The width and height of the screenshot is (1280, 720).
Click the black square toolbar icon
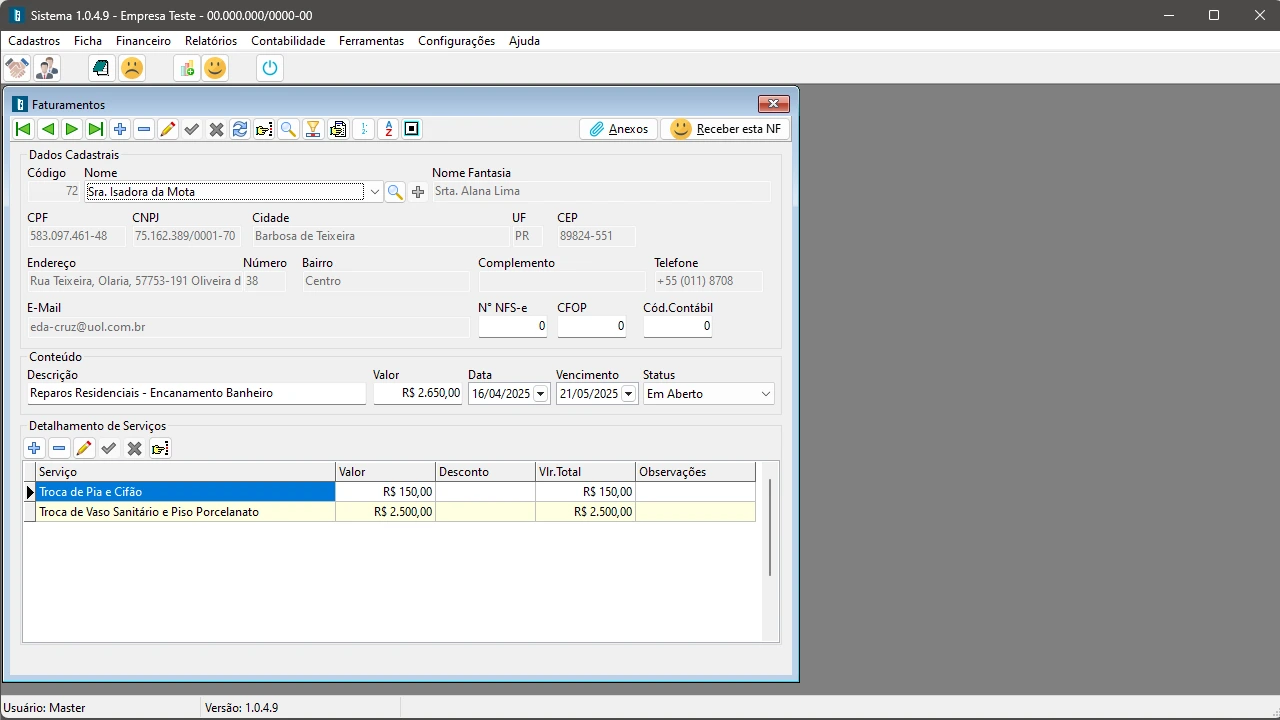point(412,129)
